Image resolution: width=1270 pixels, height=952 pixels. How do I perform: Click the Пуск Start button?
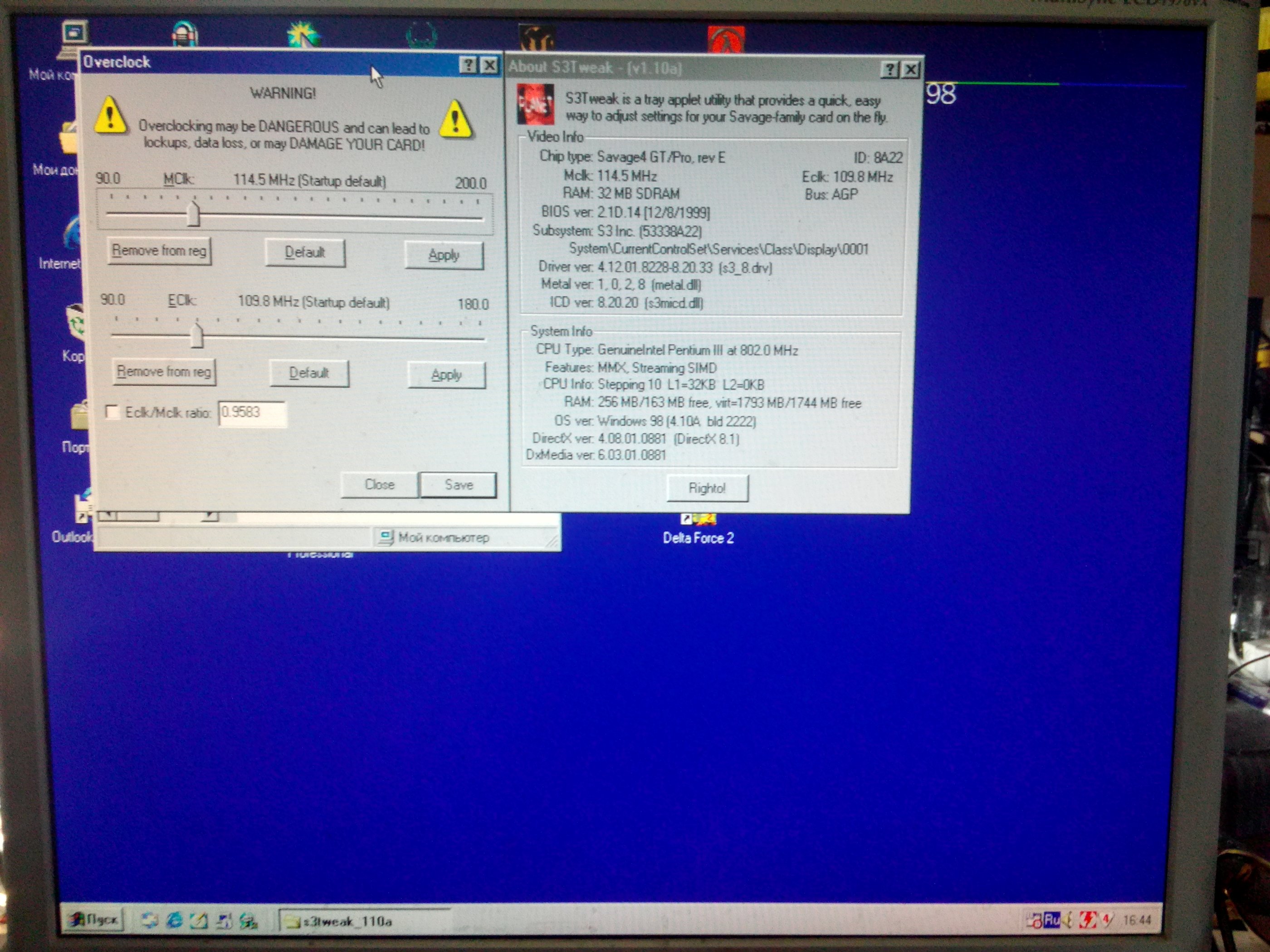(94, 920)
